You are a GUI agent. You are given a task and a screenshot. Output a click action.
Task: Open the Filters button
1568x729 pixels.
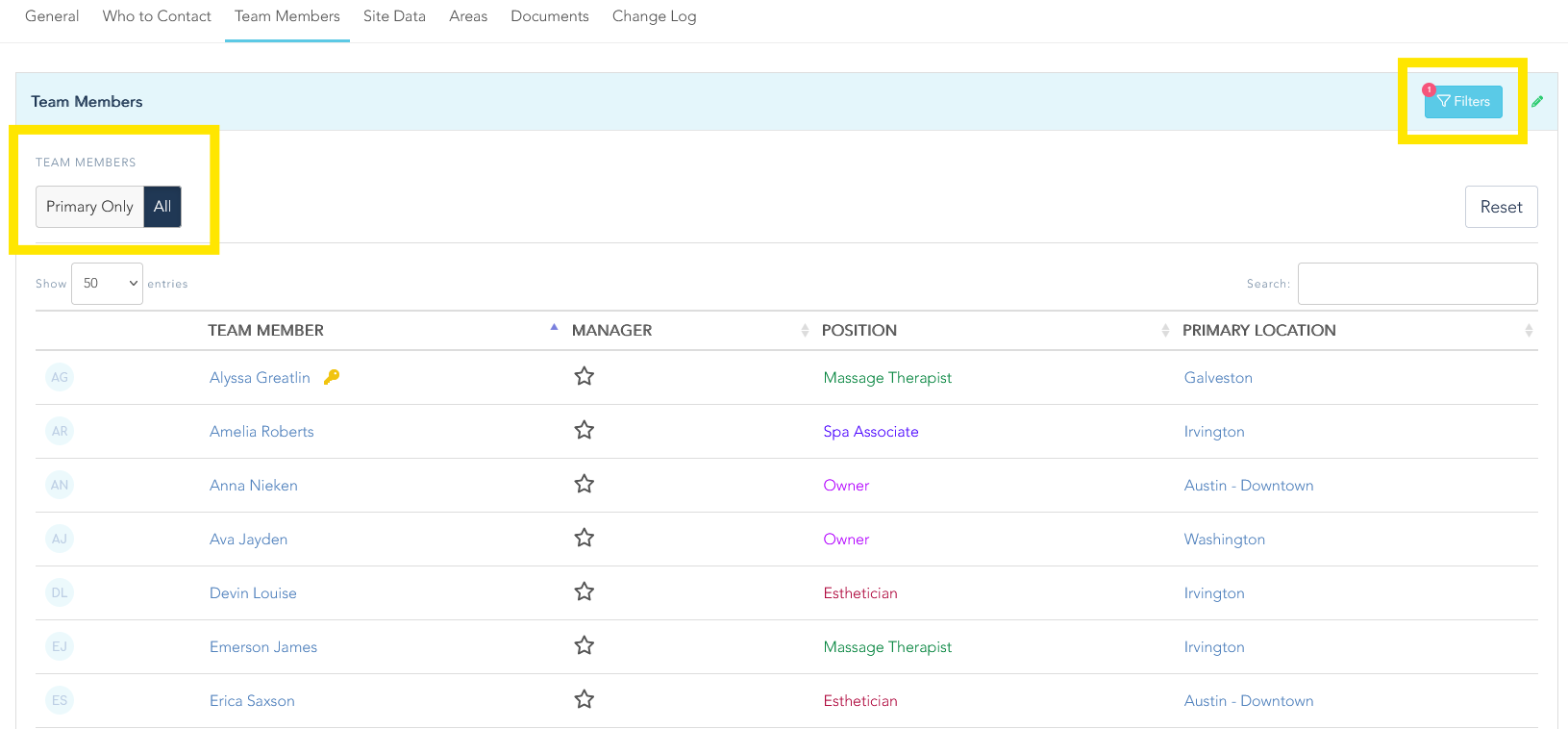(1463, 102)
